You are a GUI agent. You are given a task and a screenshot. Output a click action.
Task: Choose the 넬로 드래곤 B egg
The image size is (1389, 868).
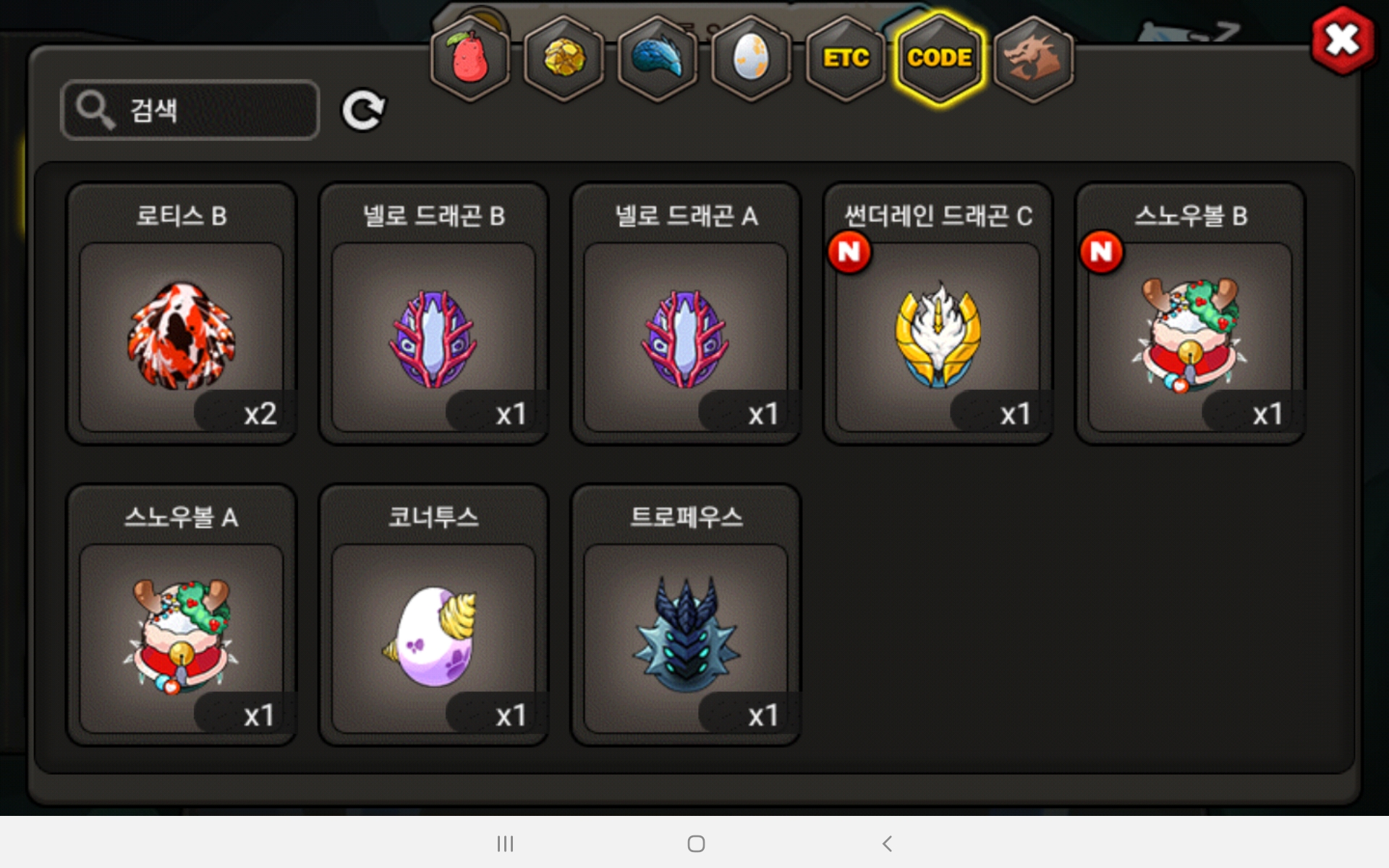(434, 313)
